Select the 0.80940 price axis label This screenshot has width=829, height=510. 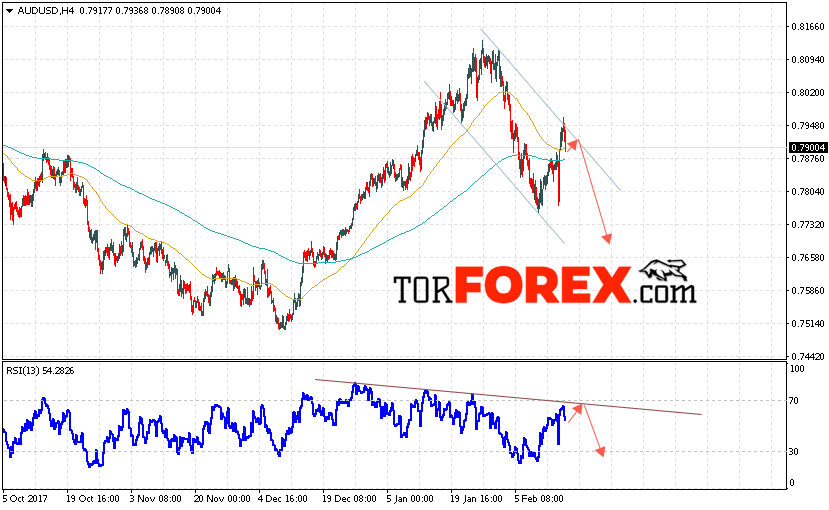808,60
